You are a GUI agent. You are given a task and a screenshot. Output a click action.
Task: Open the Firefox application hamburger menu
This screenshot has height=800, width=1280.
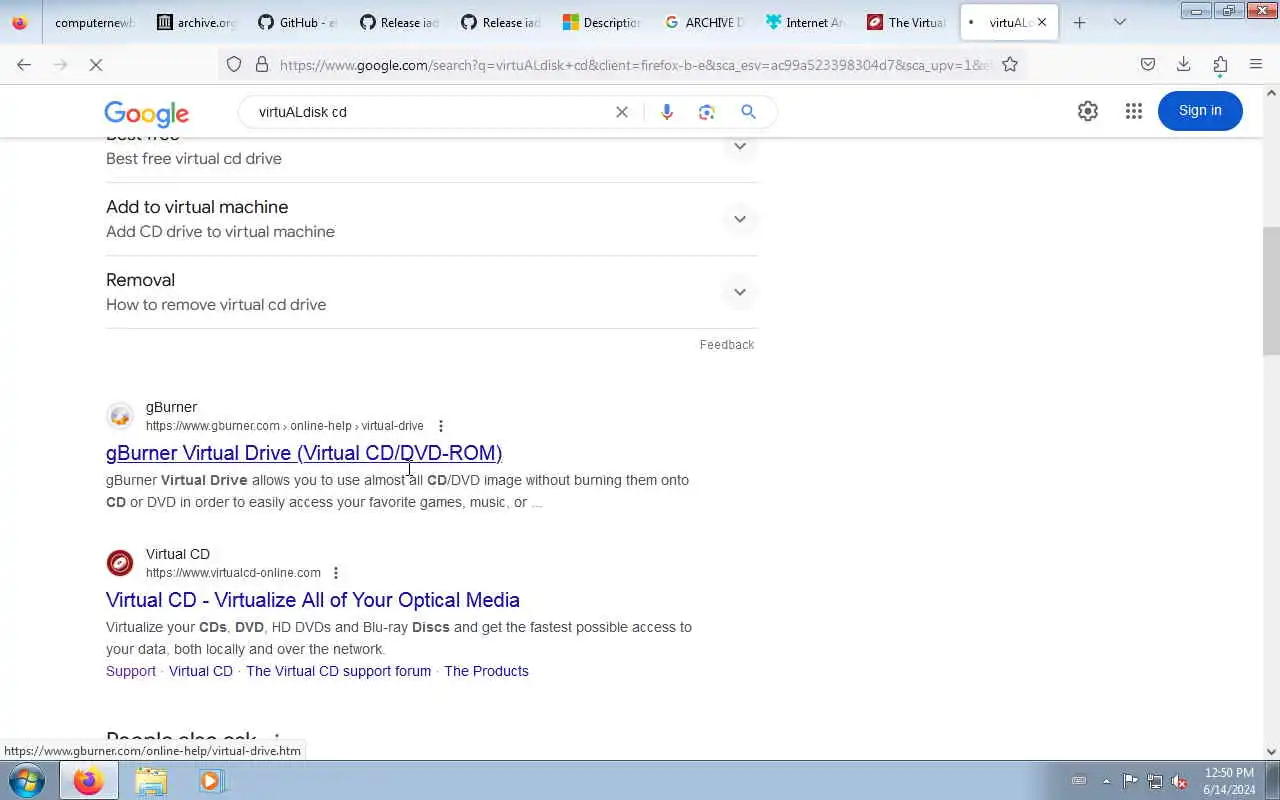pos(1256,64)
